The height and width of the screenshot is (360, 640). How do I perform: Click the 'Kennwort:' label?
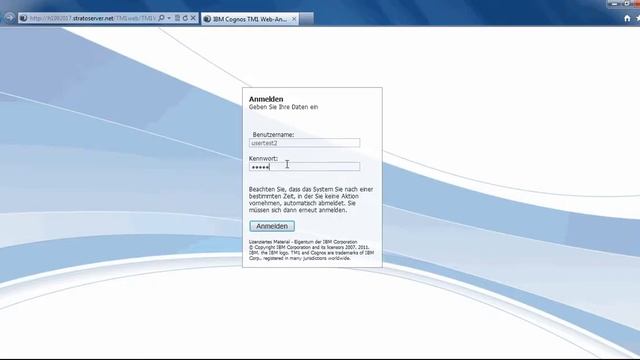263,158
